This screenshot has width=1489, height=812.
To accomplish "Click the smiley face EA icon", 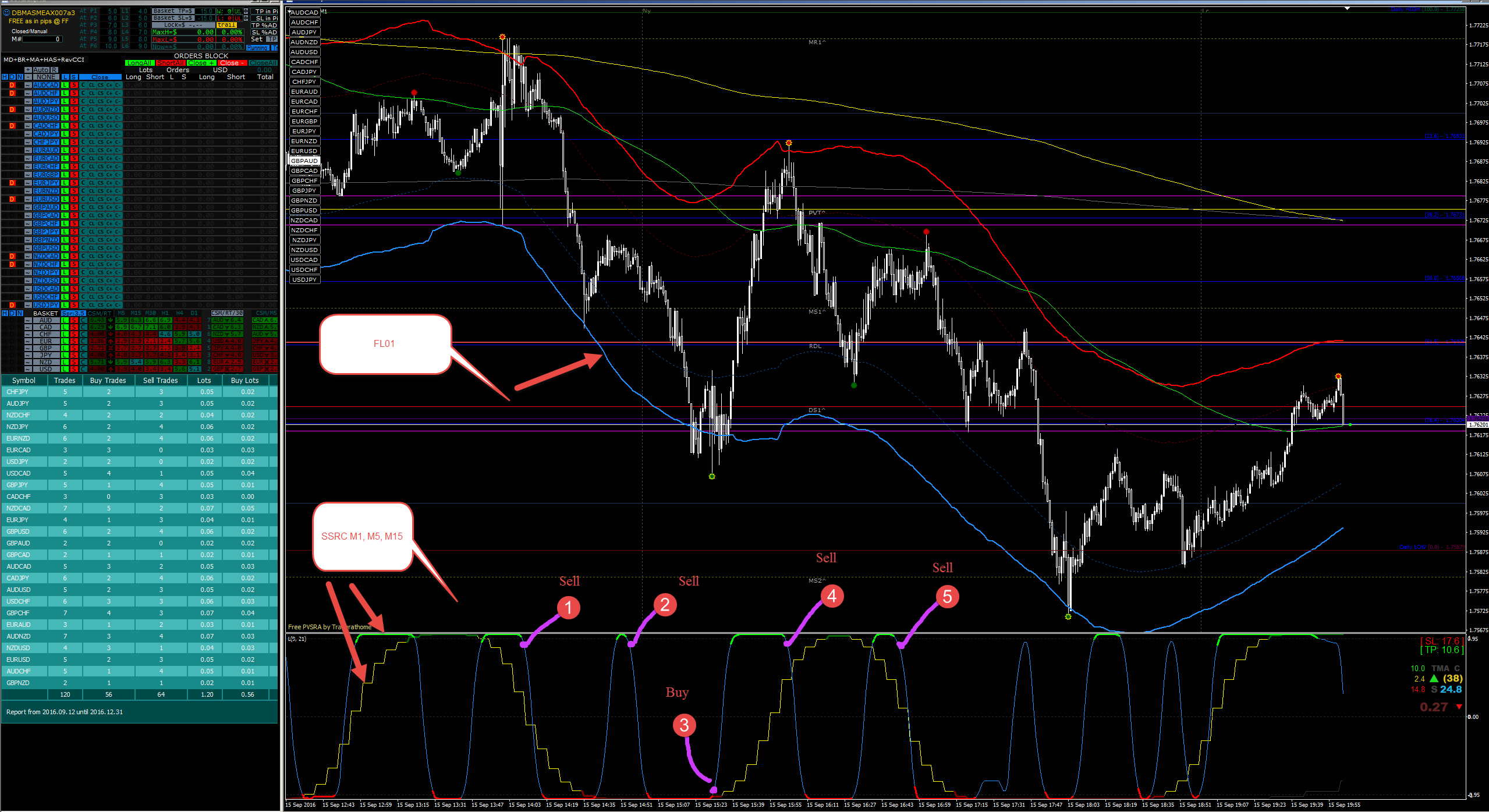I will point(6,12).
